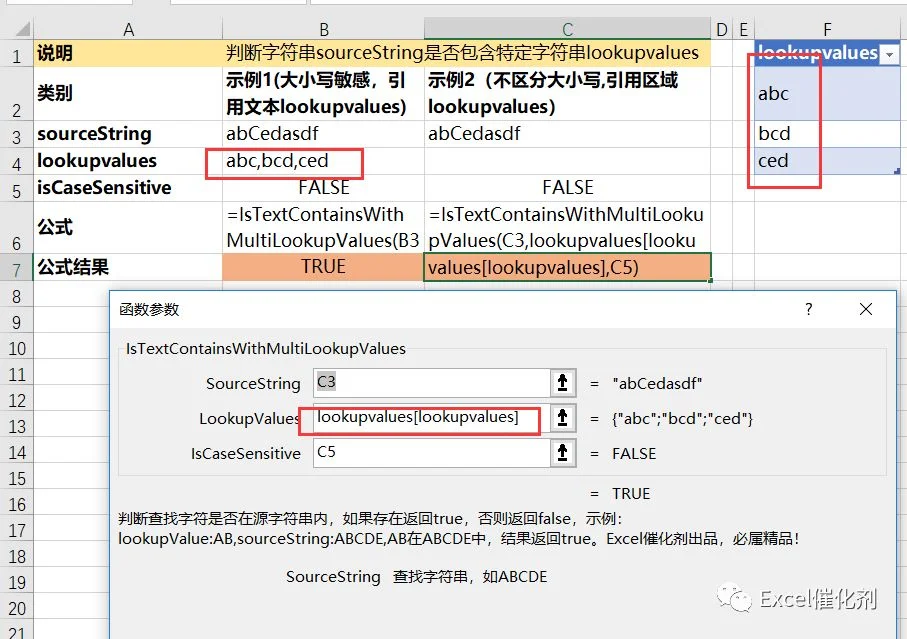Close the function arguments dialog

tap(866, 309)
